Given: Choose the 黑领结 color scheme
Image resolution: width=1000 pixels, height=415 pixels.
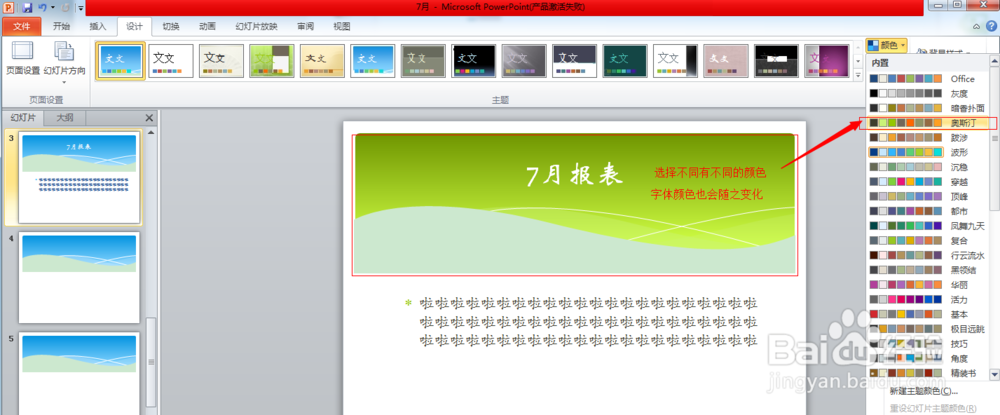Looking at the screenshot, I should [x=928, y=270].
